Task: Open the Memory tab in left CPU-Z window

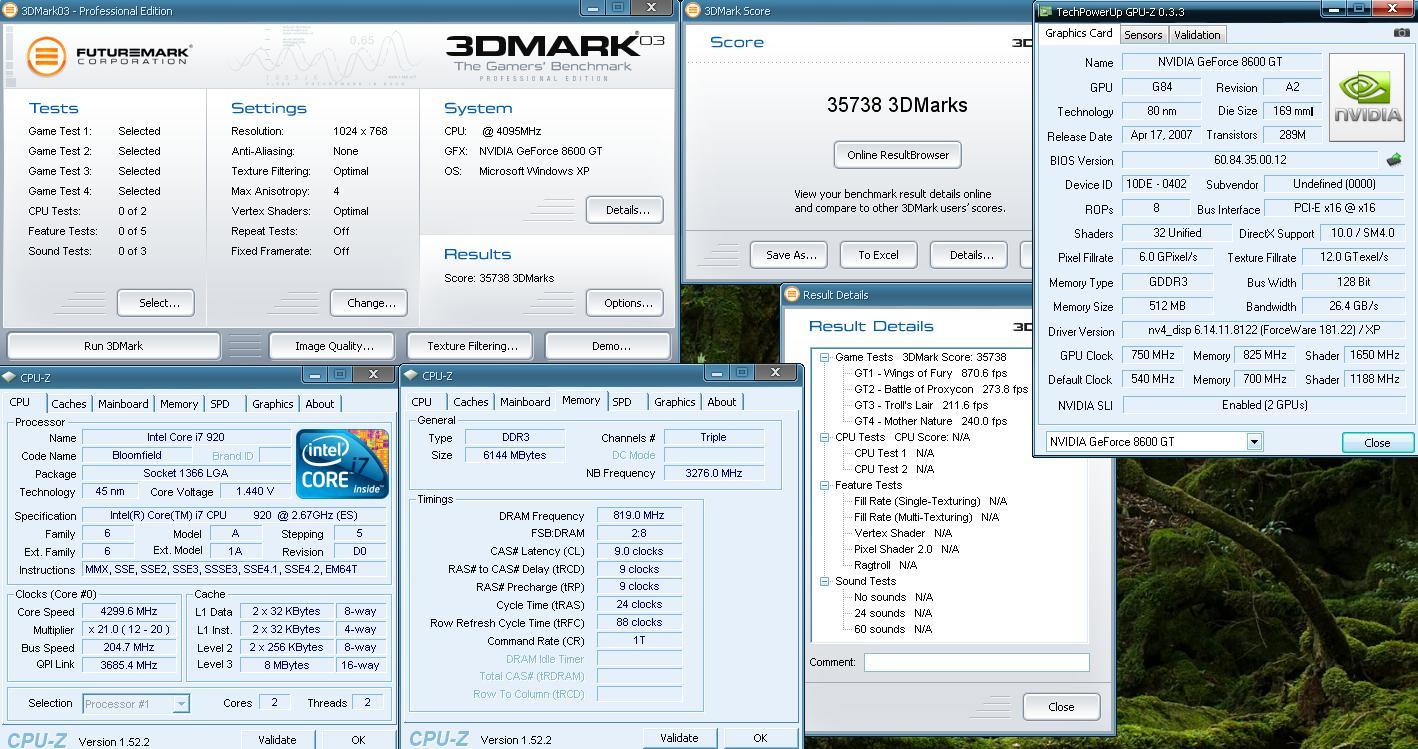Action: tap(179, 404)
